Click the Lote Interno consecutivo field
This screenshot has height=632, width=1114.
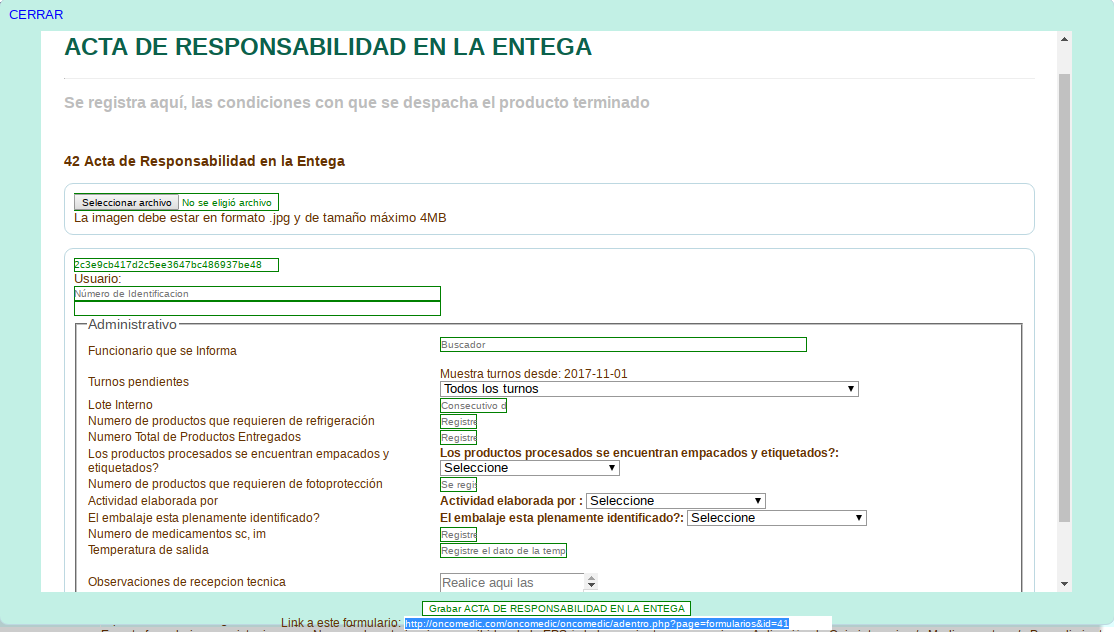pyautogui.click(x=473, y=406)
